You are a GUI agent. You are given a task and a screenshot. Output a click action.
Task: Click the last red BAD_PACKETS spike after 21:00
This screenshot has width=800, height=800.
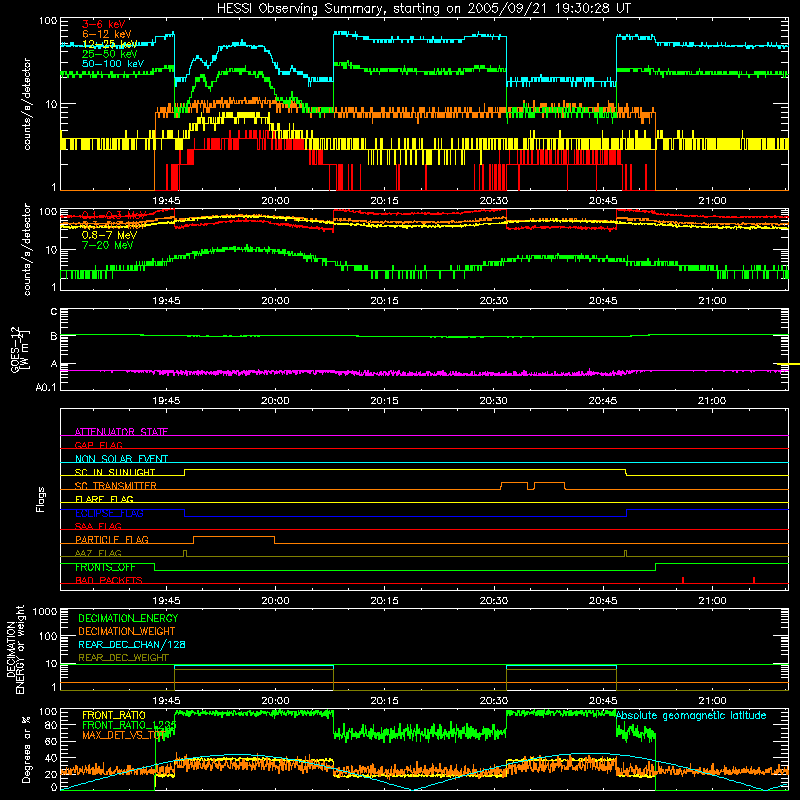[754, 580]
